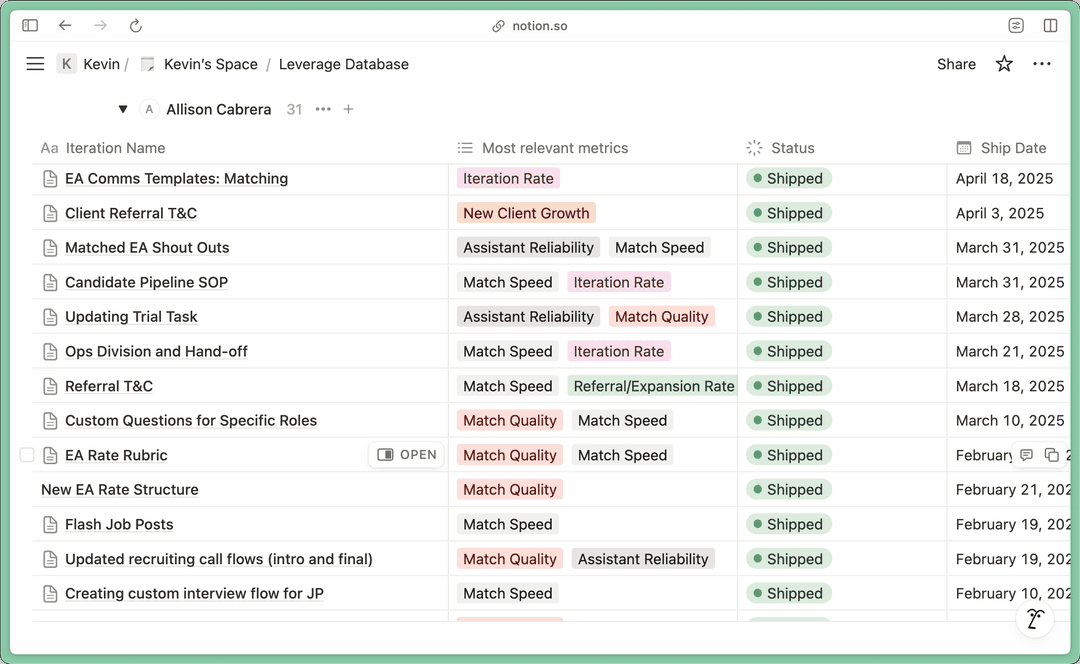Select the EA Rate Rubric row checkbox
The height and width of the screenshot is (664, 1080).
tap(27, 455)
